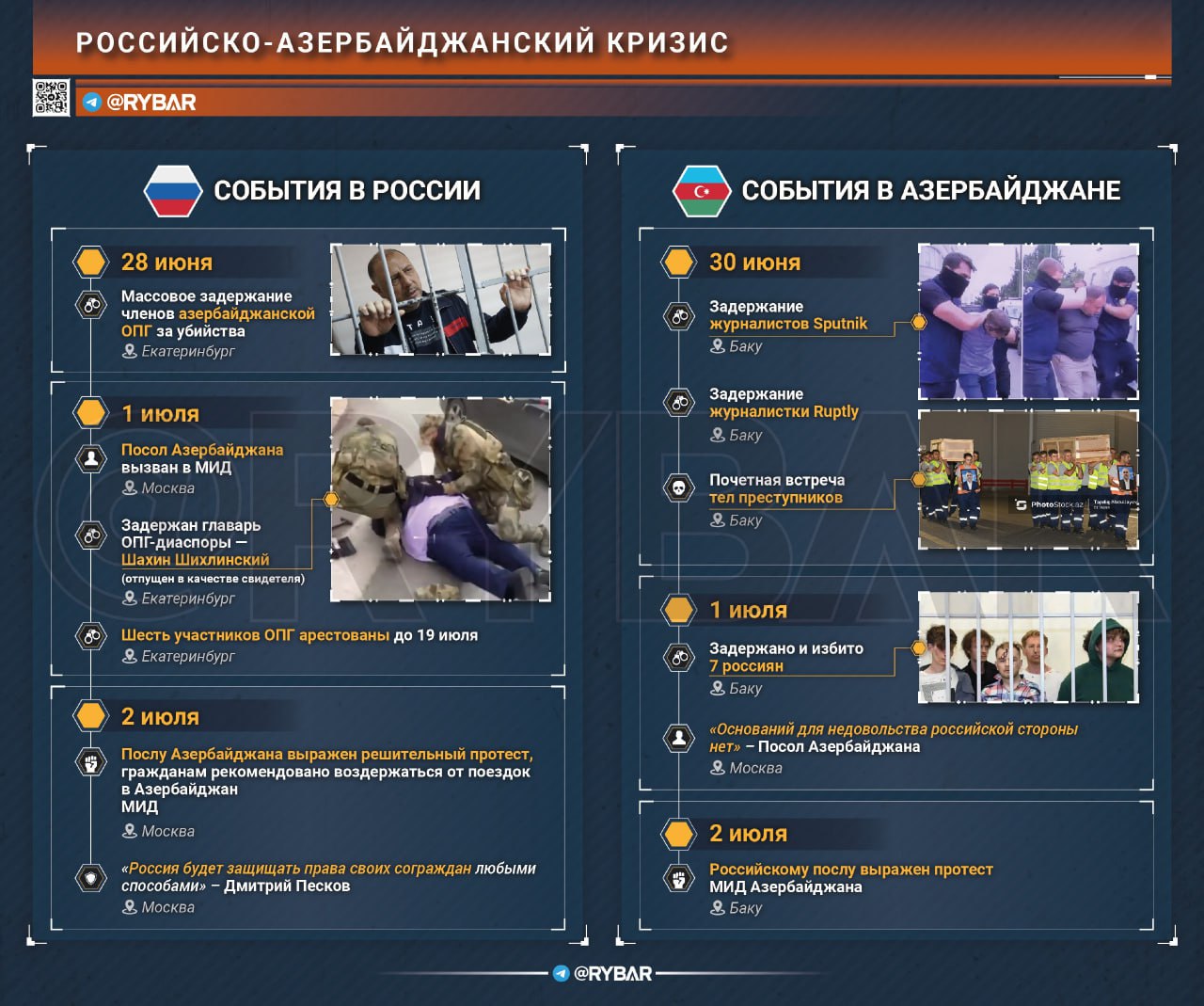Click the Russian flag hexagon icon
The image size is (1204, 1006).
click(x=173, y=191)
